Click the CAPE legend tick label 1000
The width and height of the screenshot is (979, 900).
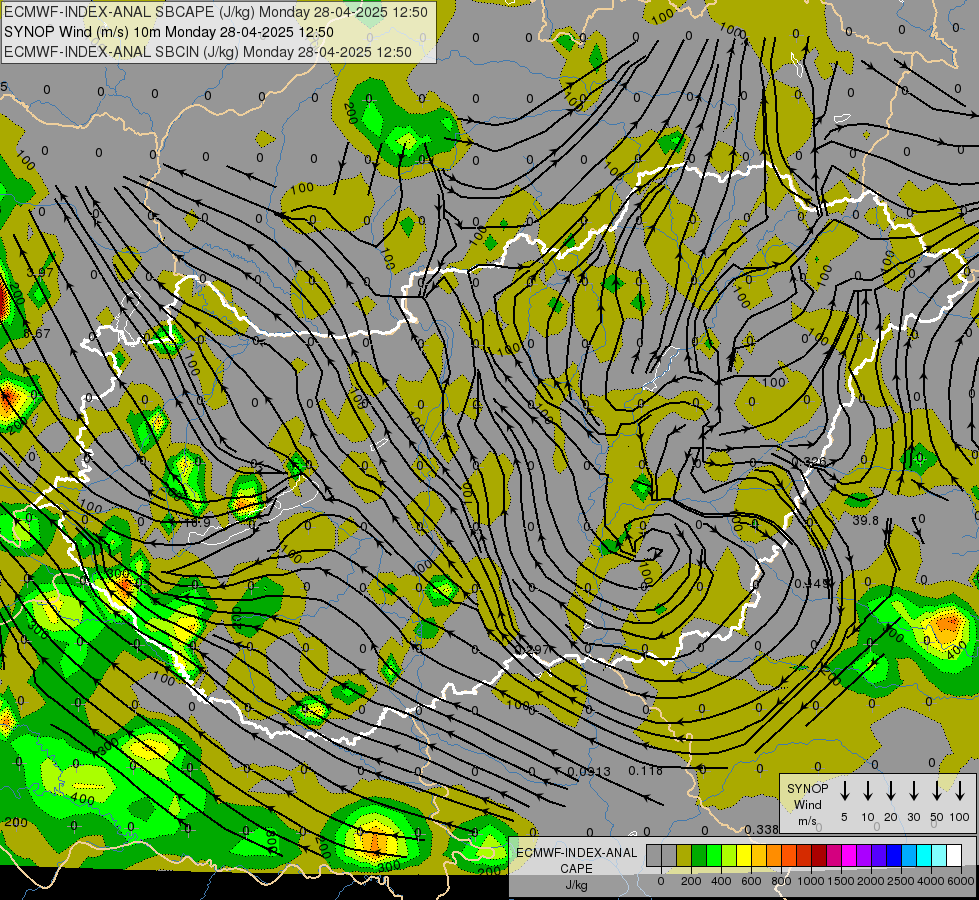(810, 881)
